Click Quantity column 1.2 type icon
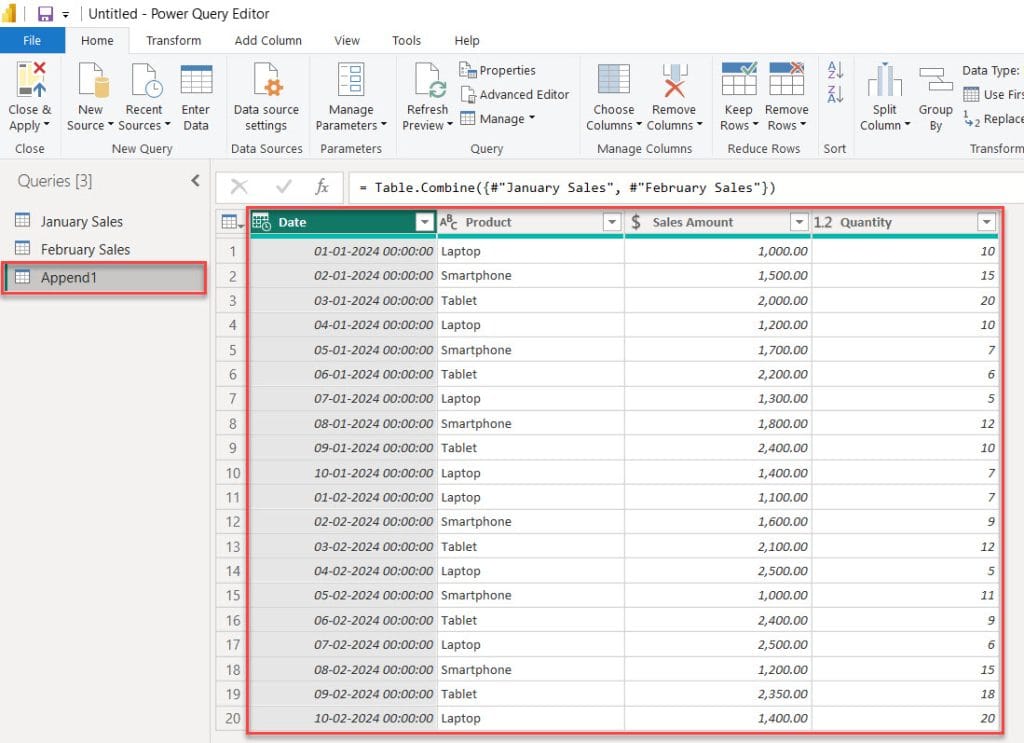This screenshot has height=743, width=1024. click(x=823, y=222)
